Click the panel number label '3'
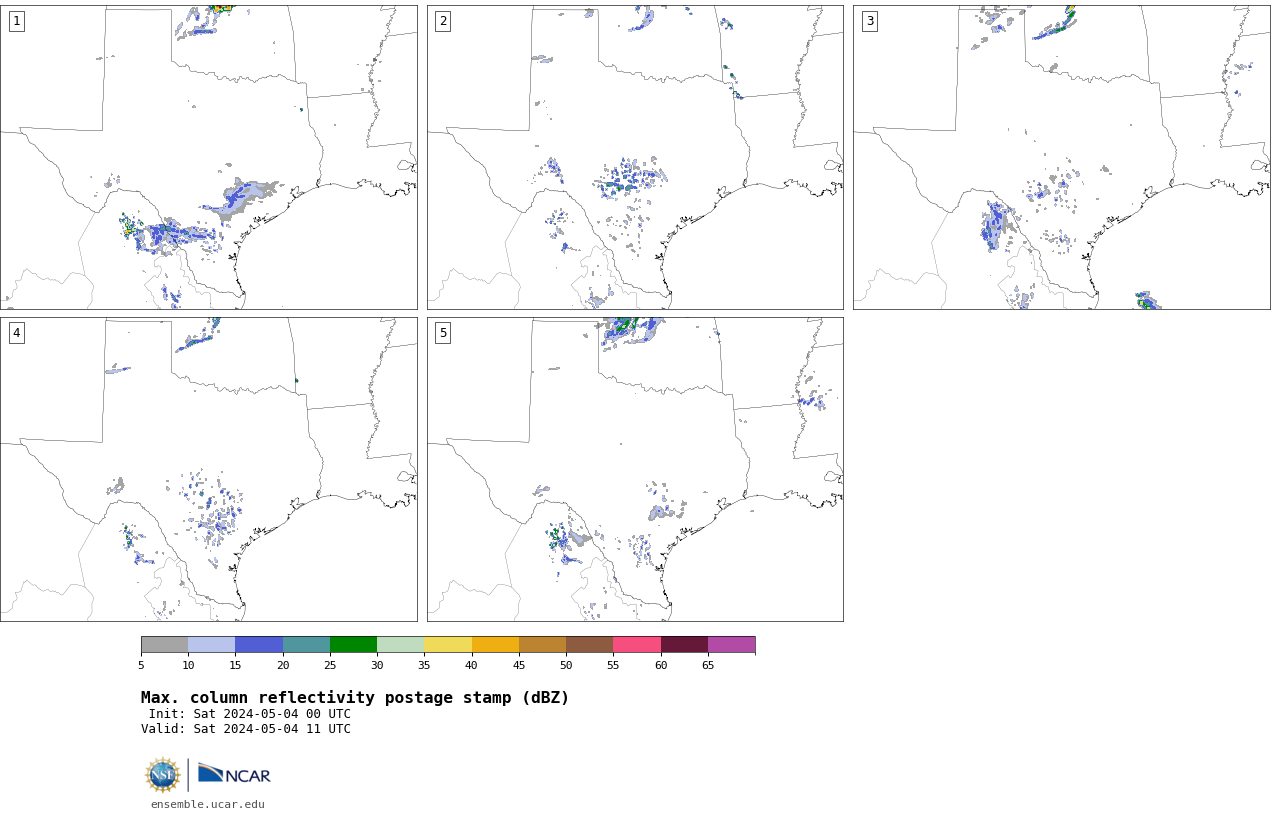The image size is (1280, 815). 869,21
